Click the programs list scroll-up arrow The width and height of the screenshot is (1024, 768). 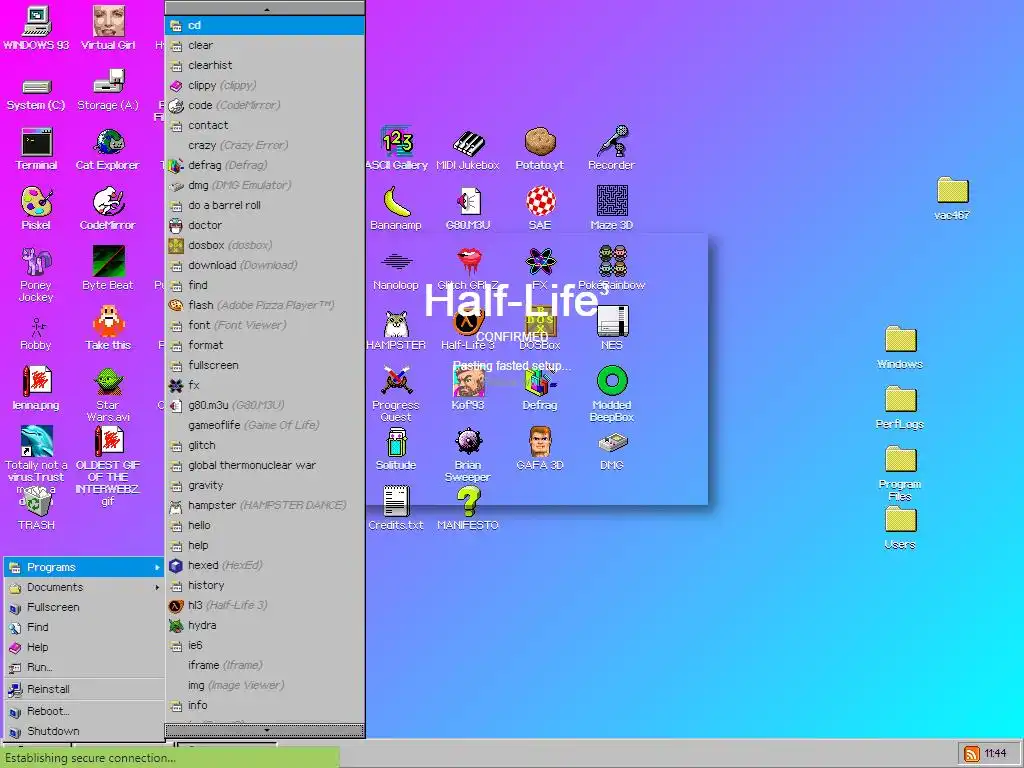(265, 8)
